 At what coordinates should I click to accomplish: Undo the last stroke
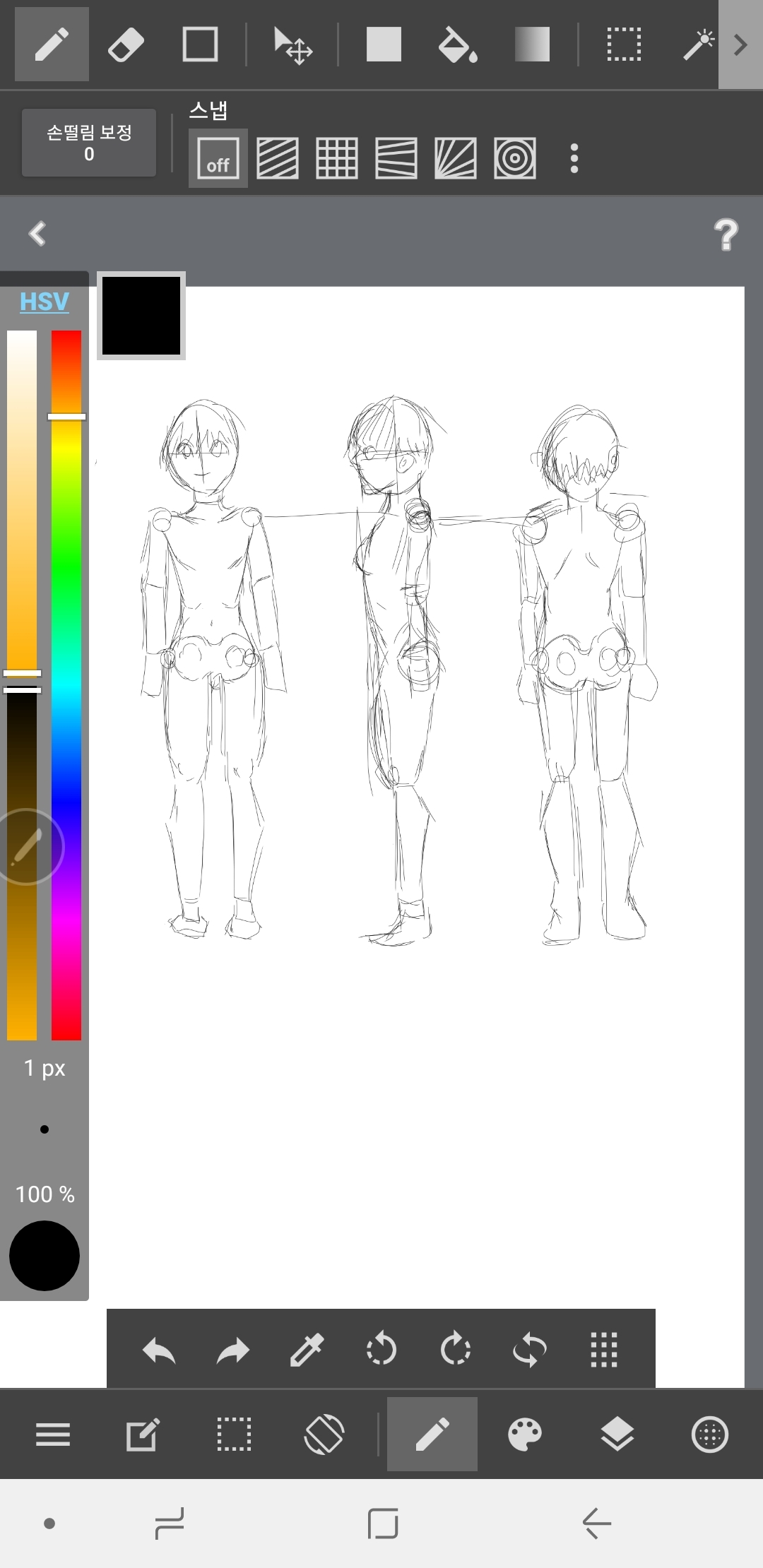tap(159, 1350)
